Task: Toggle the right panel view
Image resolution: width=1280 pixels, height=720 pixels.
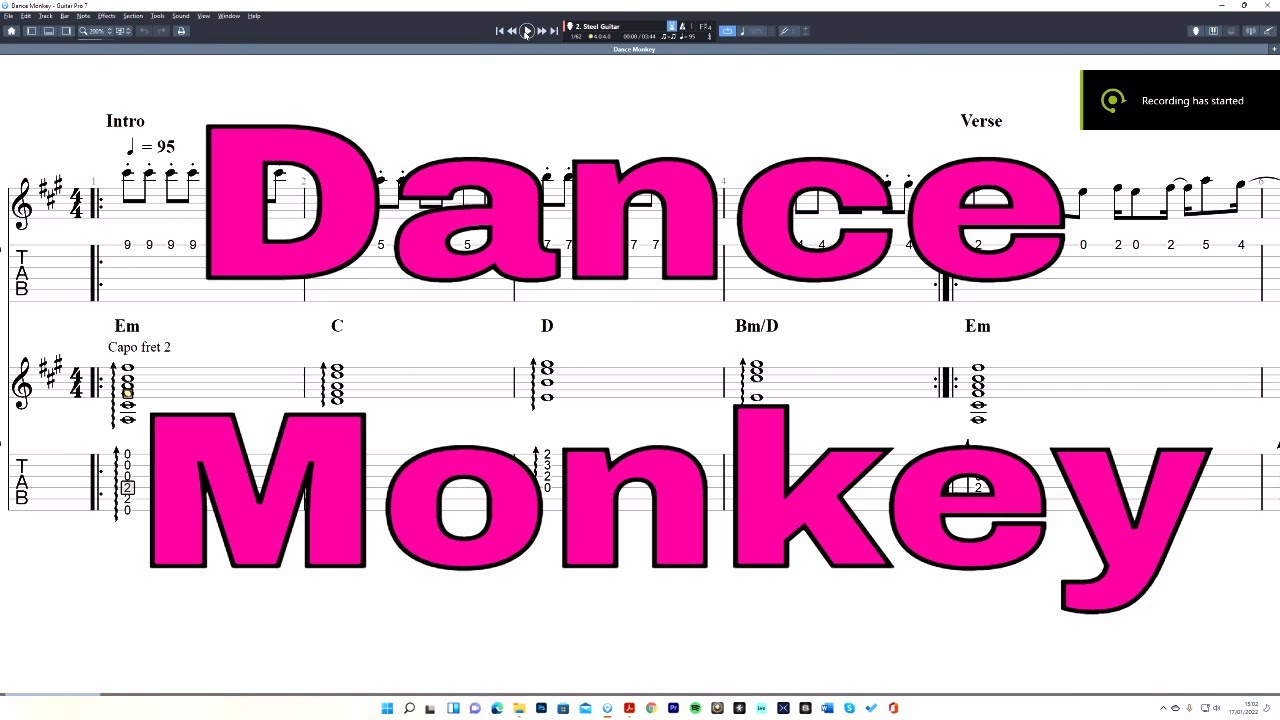Action: click(x=66, y=31)
